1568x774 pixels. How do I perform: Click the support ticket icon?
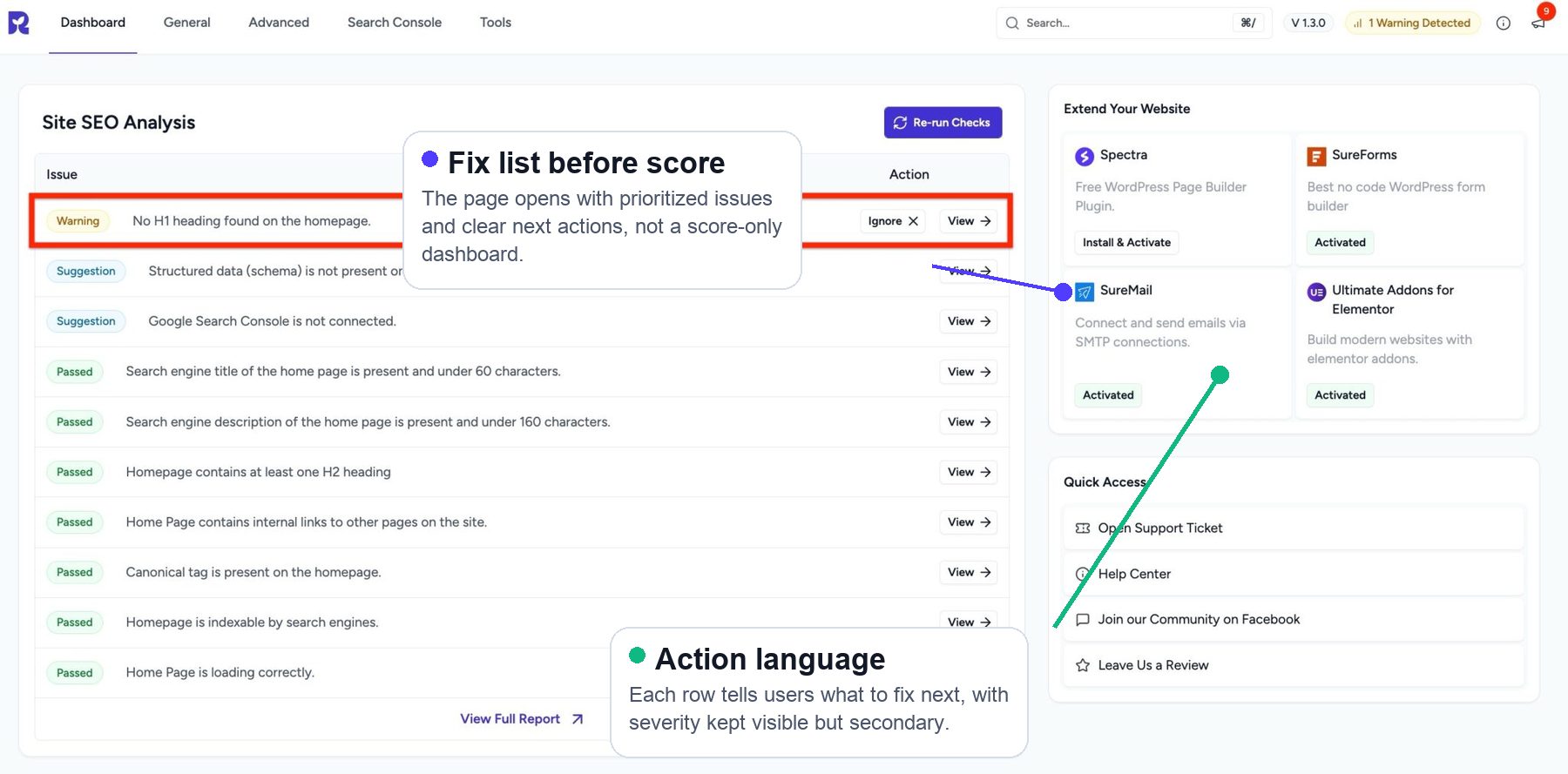click(1083, 528)
